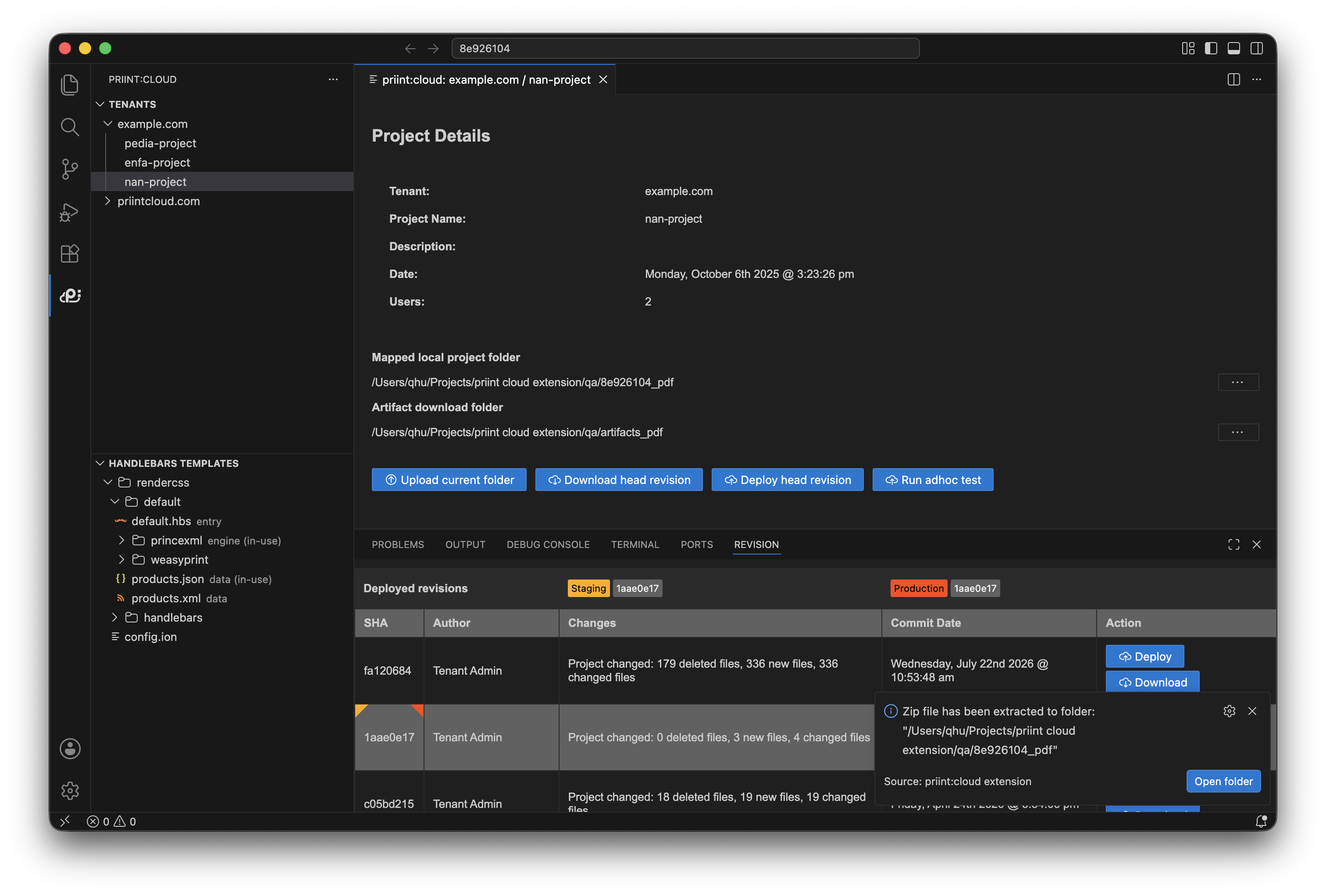Switch to the OUTPUT tab
The width and height of the screenshot is (1326, 896).
pos(465,545)
